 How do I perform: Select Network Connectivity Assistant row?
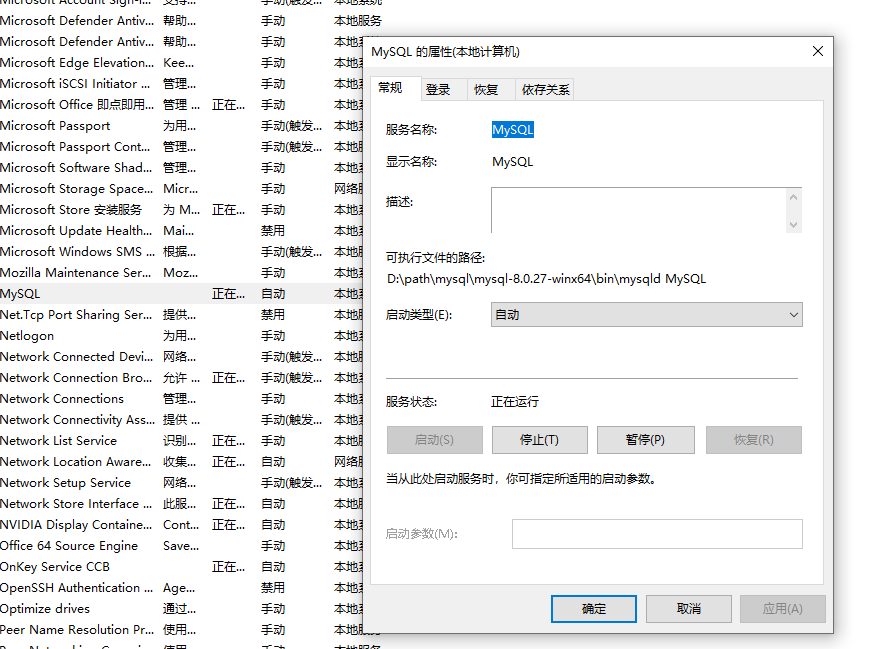(x=181, y=420)
